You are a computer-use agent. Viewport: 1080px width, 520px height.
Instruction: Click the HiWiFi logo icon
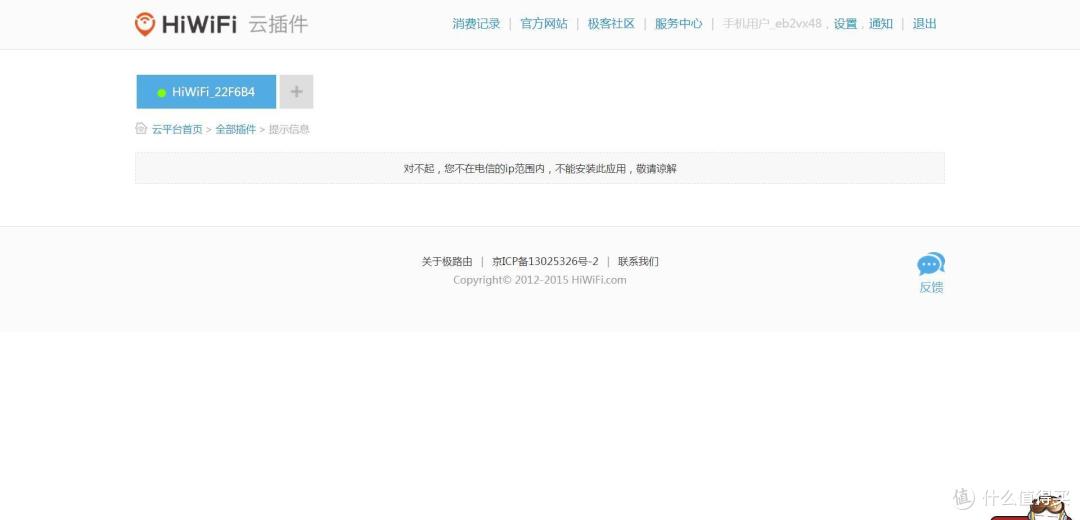click(x=145, y=23)
